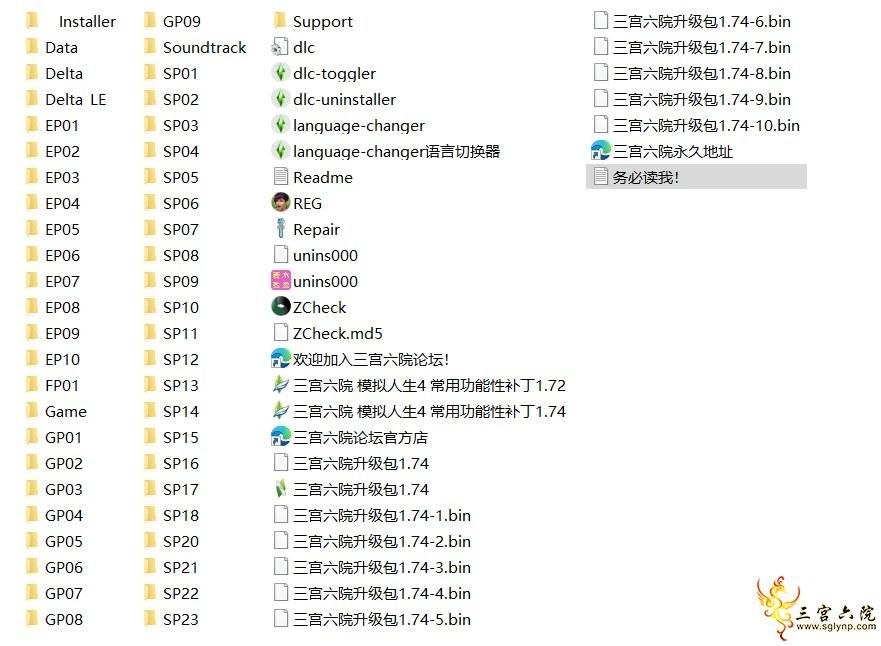Click the ZCheck disc icon
The height and width of the screenshot is (646, 881).
click(280, 306)
